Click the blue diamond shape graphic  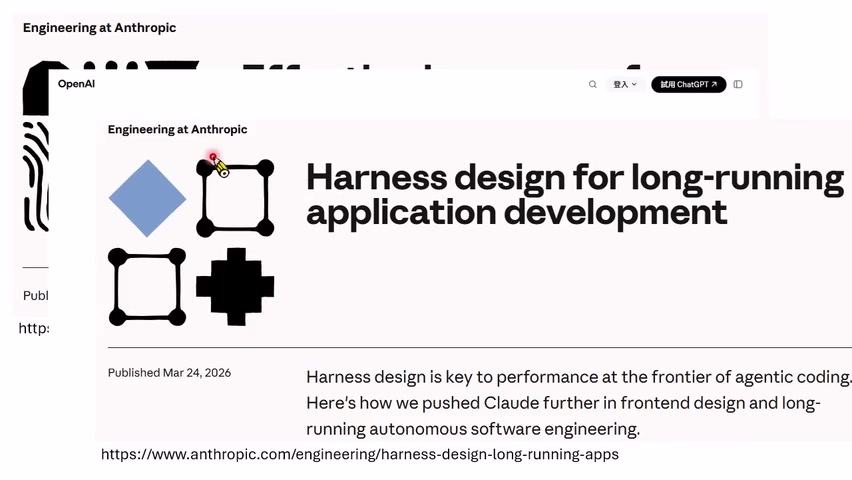147,198
